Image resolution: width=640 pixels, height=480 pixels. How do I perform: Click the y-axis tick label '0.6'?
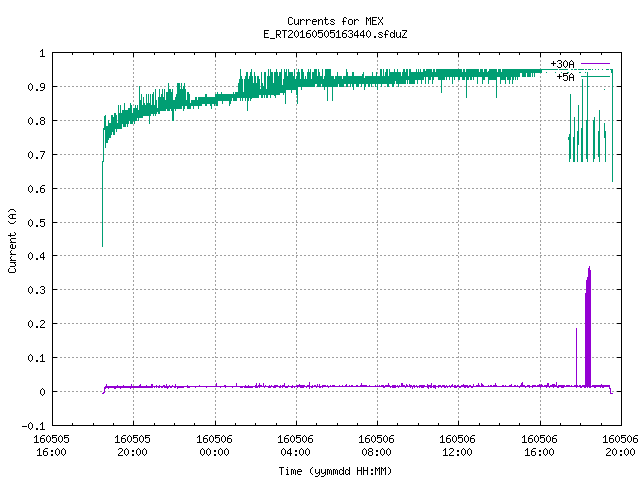pyautogui.click(x=36, y=189)
